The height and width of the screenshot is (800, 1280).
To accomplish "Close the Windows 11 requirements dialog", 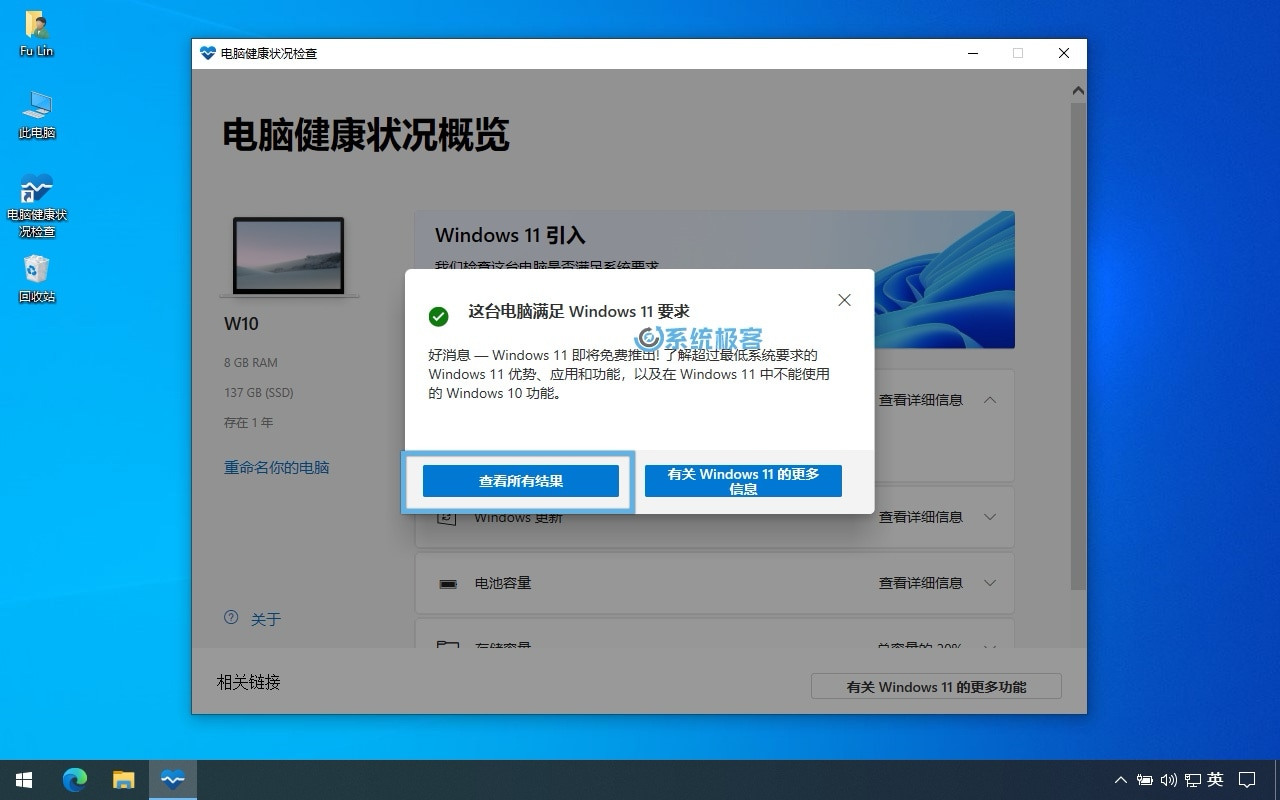I will (x=844, y=300).
